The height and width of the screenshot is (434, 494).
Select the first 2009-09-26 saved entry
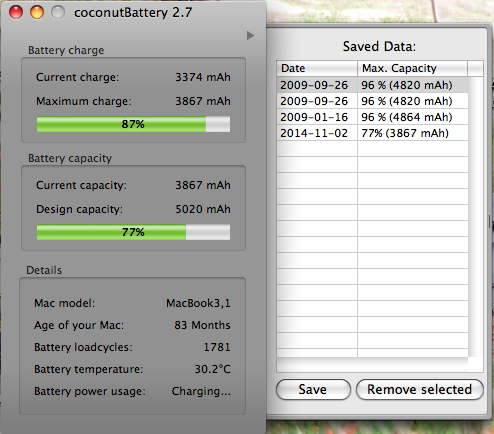pyautogui.click(x=372, y=85)
